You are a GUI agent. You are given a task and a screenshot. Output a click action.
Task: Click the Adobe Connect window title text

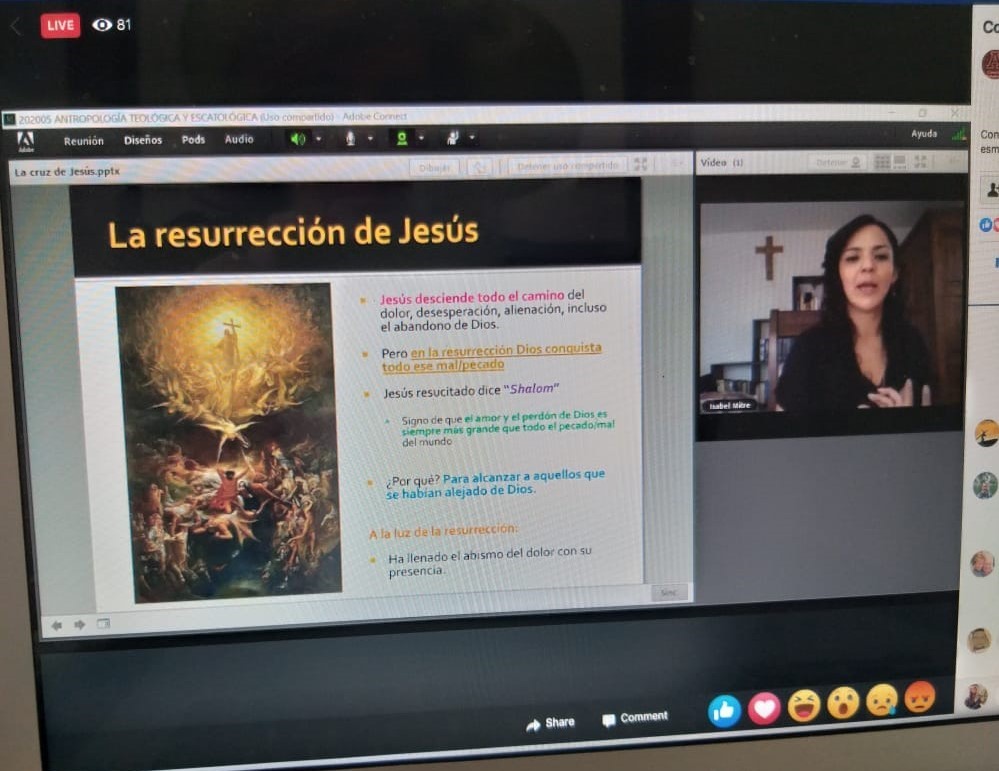213,117
